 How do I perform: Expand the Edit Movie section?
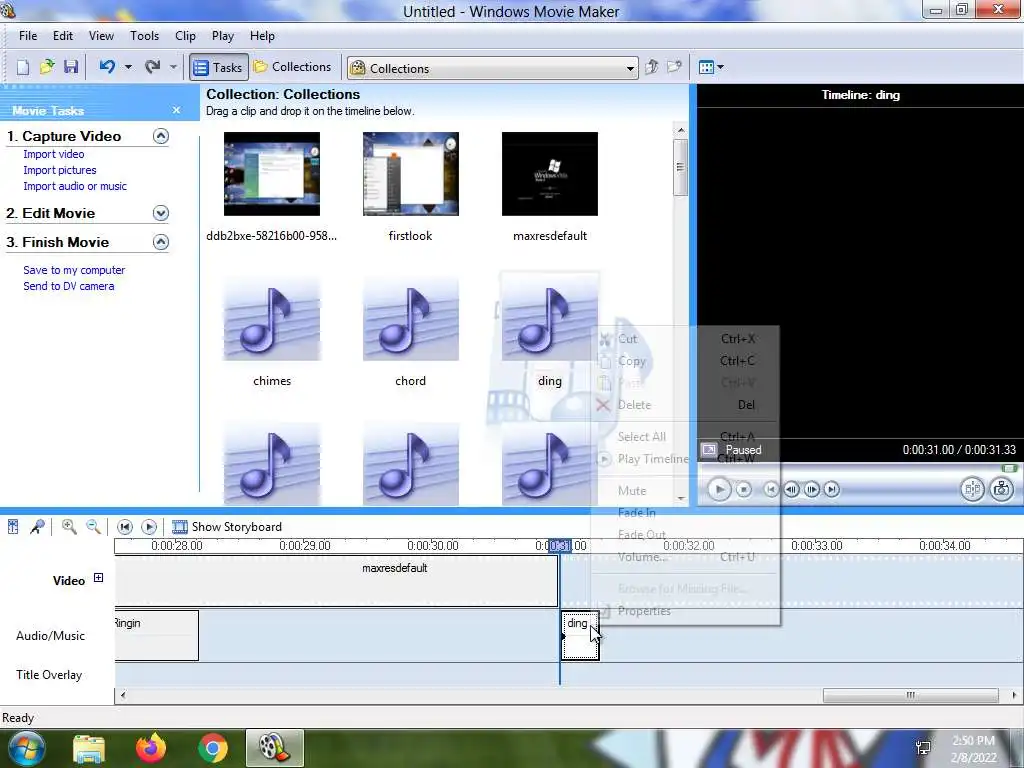[161, 213]
